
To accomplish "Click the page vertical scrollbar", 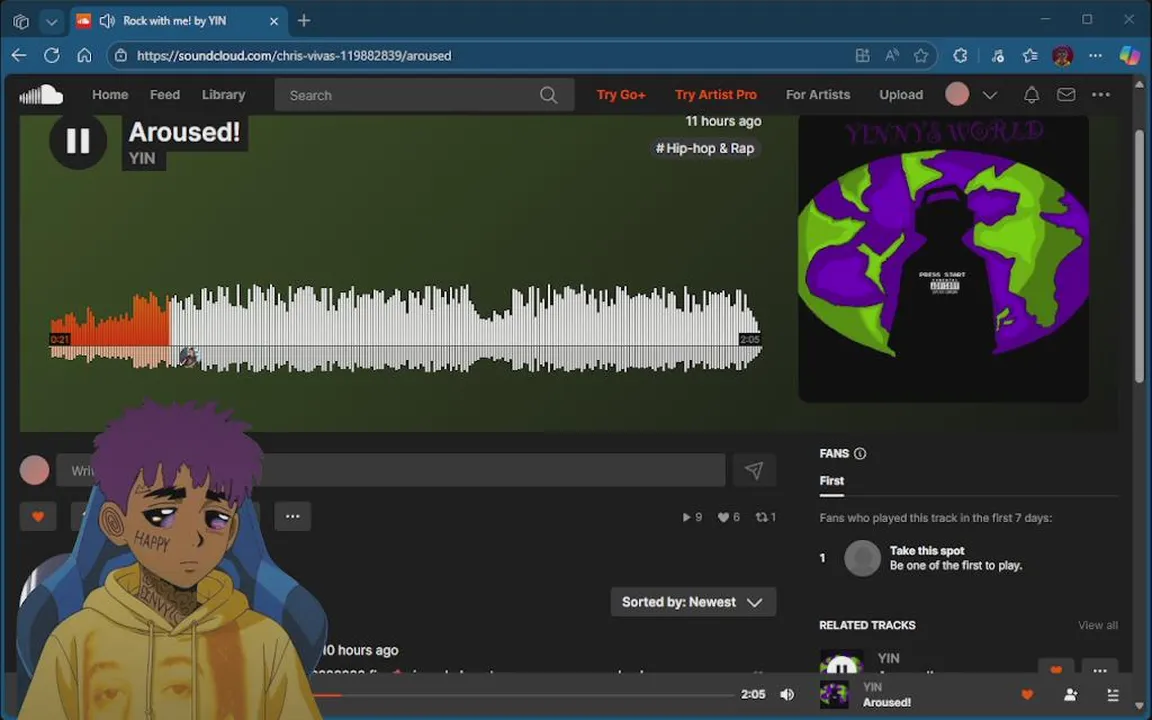I will pos(1140,256).
